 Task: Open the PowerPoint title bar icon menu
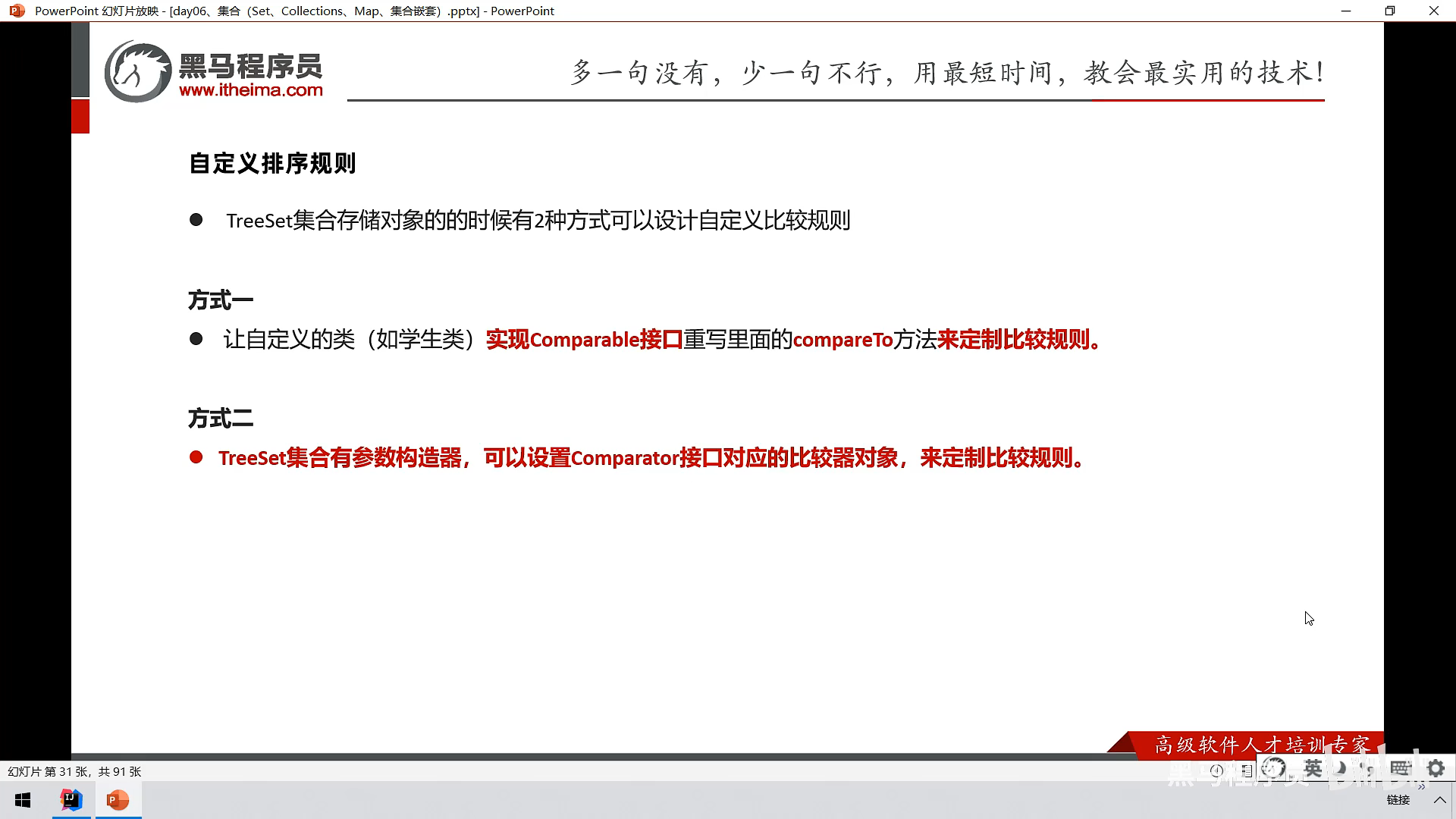coord(17,11)
